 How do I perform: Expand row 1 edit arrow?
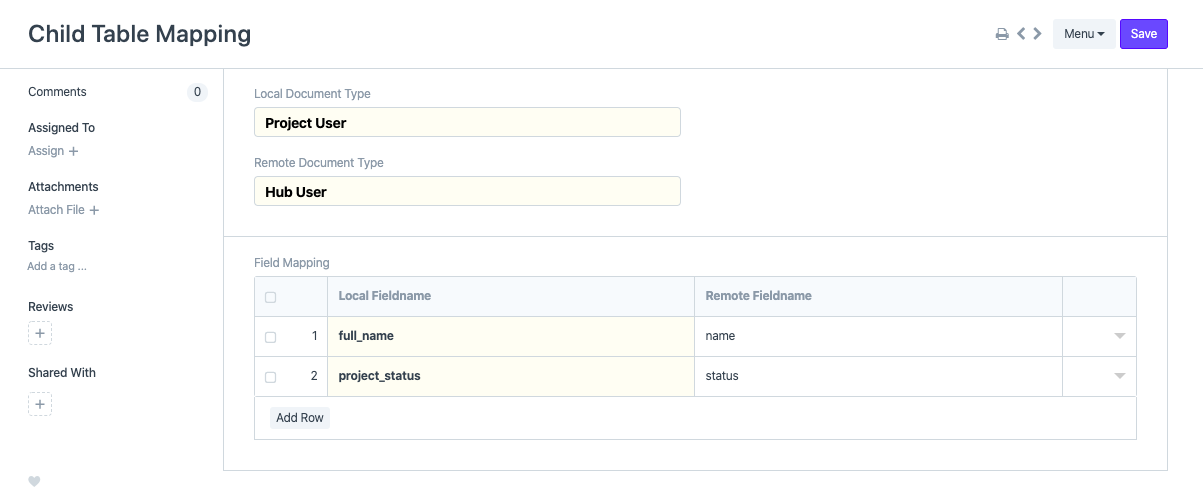1120,337
